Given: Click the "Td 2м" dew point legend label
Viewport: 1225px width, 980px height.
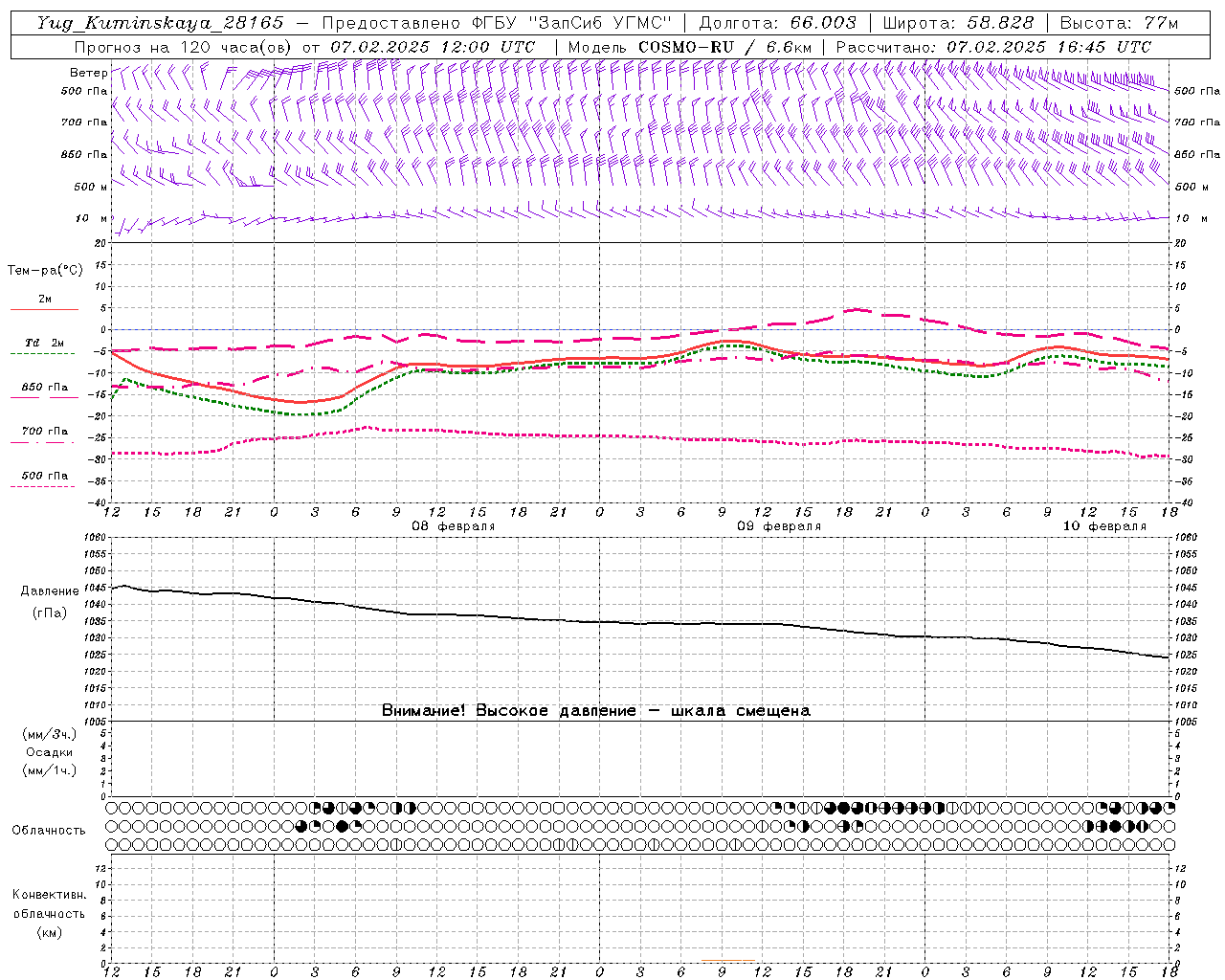Looking at the screenshot, I should tap(44, 343).
